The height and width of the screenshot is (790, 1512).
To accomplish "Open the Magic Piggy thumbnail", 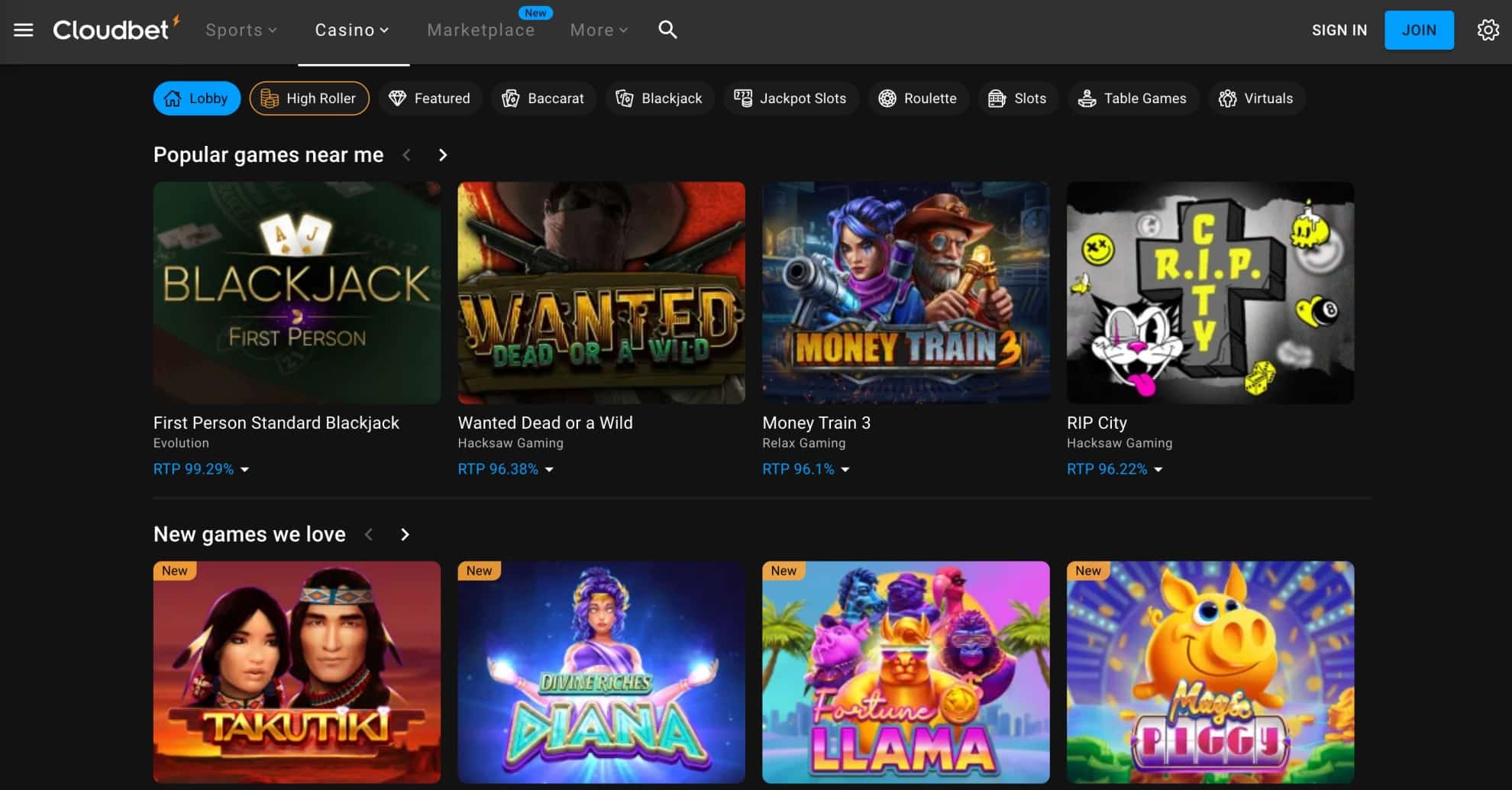I will (1210, 672).
